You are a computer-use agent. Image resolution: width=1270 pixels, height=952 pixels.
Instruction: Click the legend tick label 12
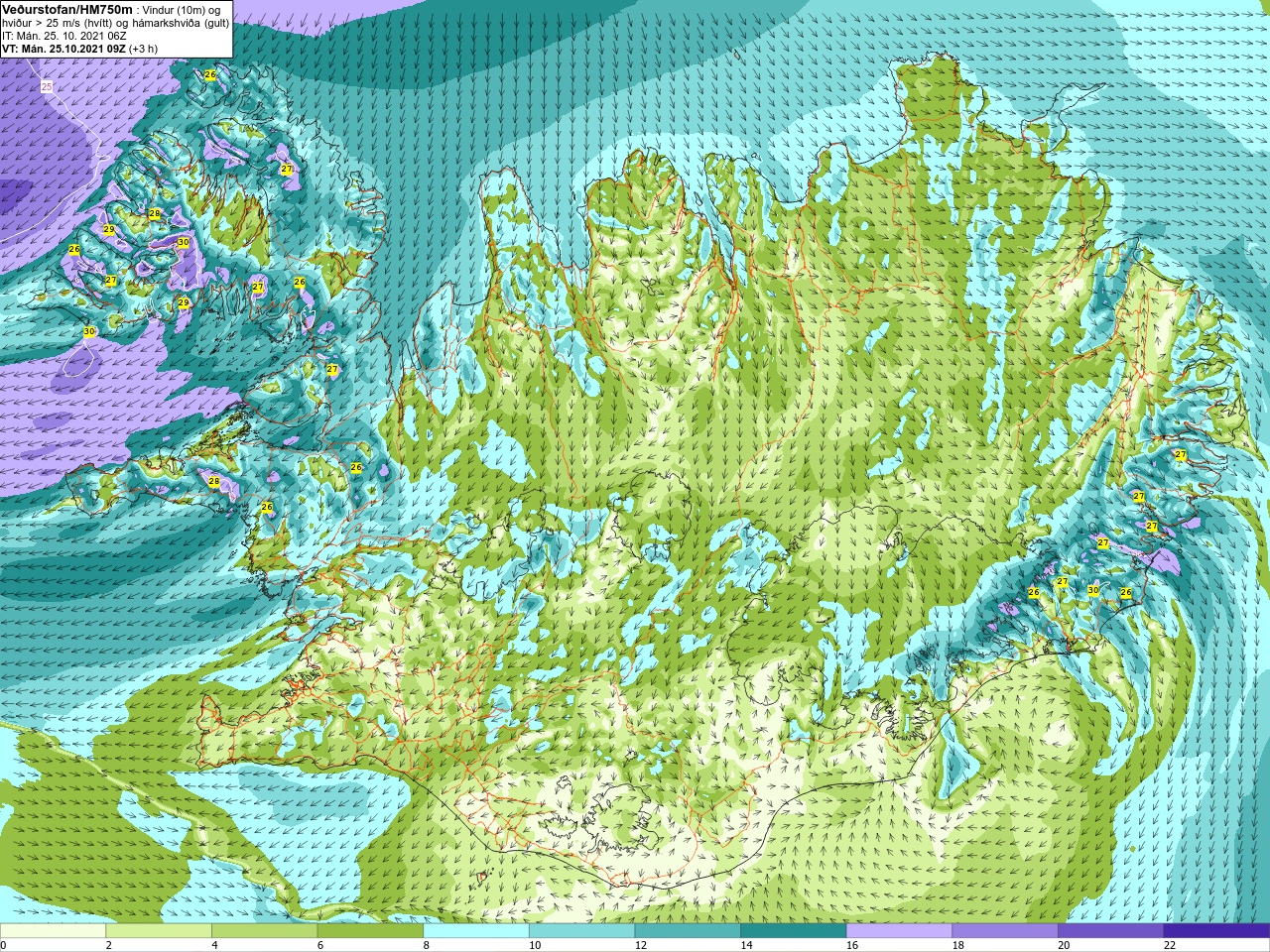(x=641, y=945)
